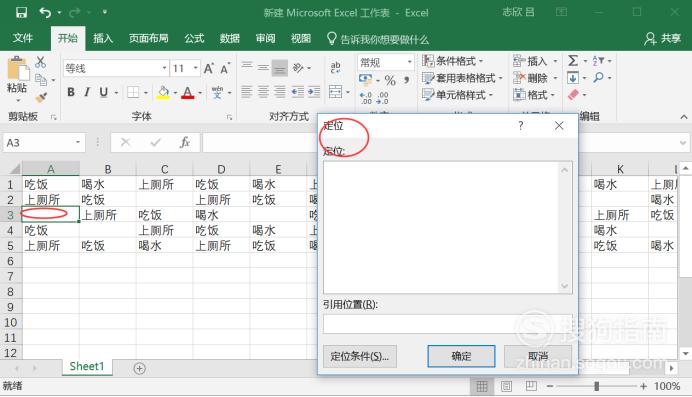Cut selection with the scissors icon

point(41,62)
